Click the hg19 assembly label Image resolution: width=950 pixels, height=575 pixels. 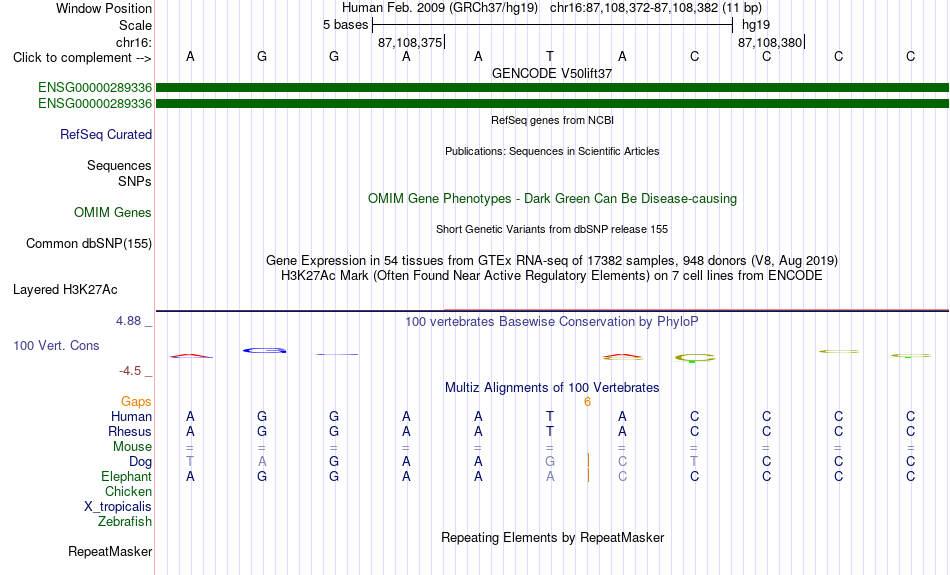coord(756,25)
